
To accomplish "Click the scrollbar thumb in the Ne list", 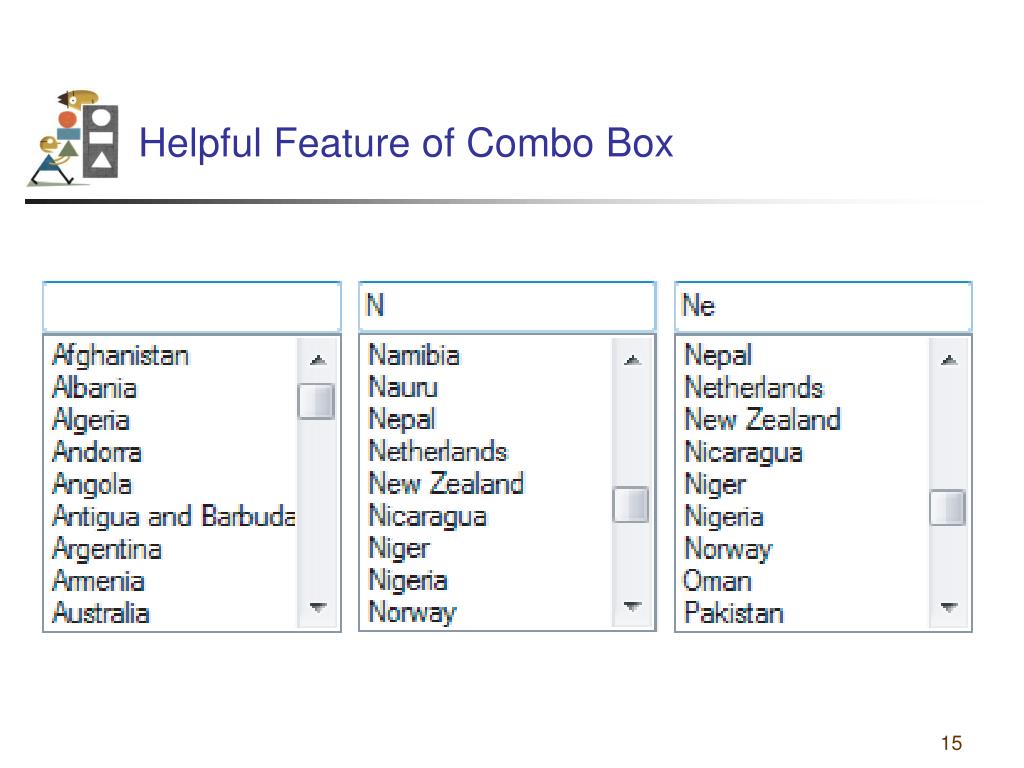I will coord(948,507).
